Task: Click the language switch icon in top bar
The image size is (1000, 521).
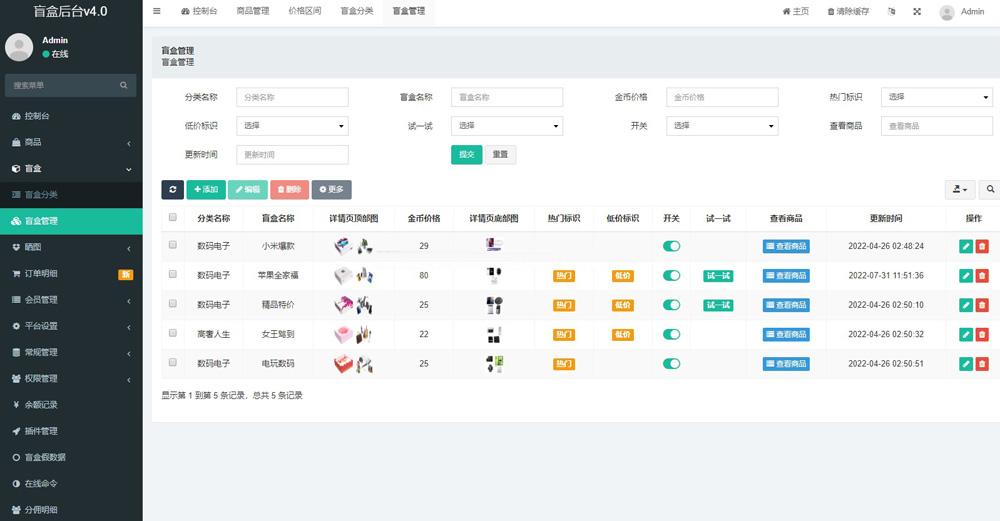Action: pyautogui.click(x=891, y=12)
